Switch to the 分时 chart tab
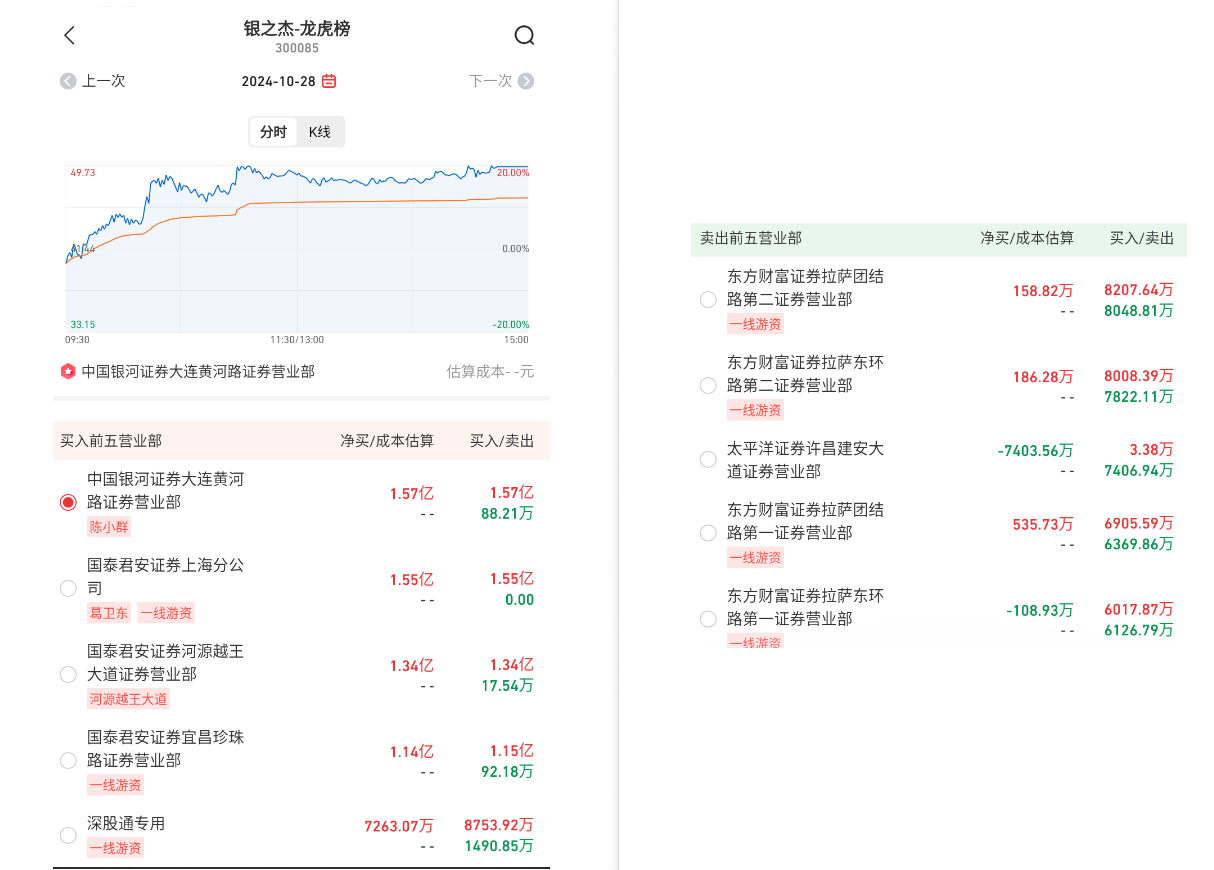The width and height of the screenshot is (1214, 870). coord(273,132)
